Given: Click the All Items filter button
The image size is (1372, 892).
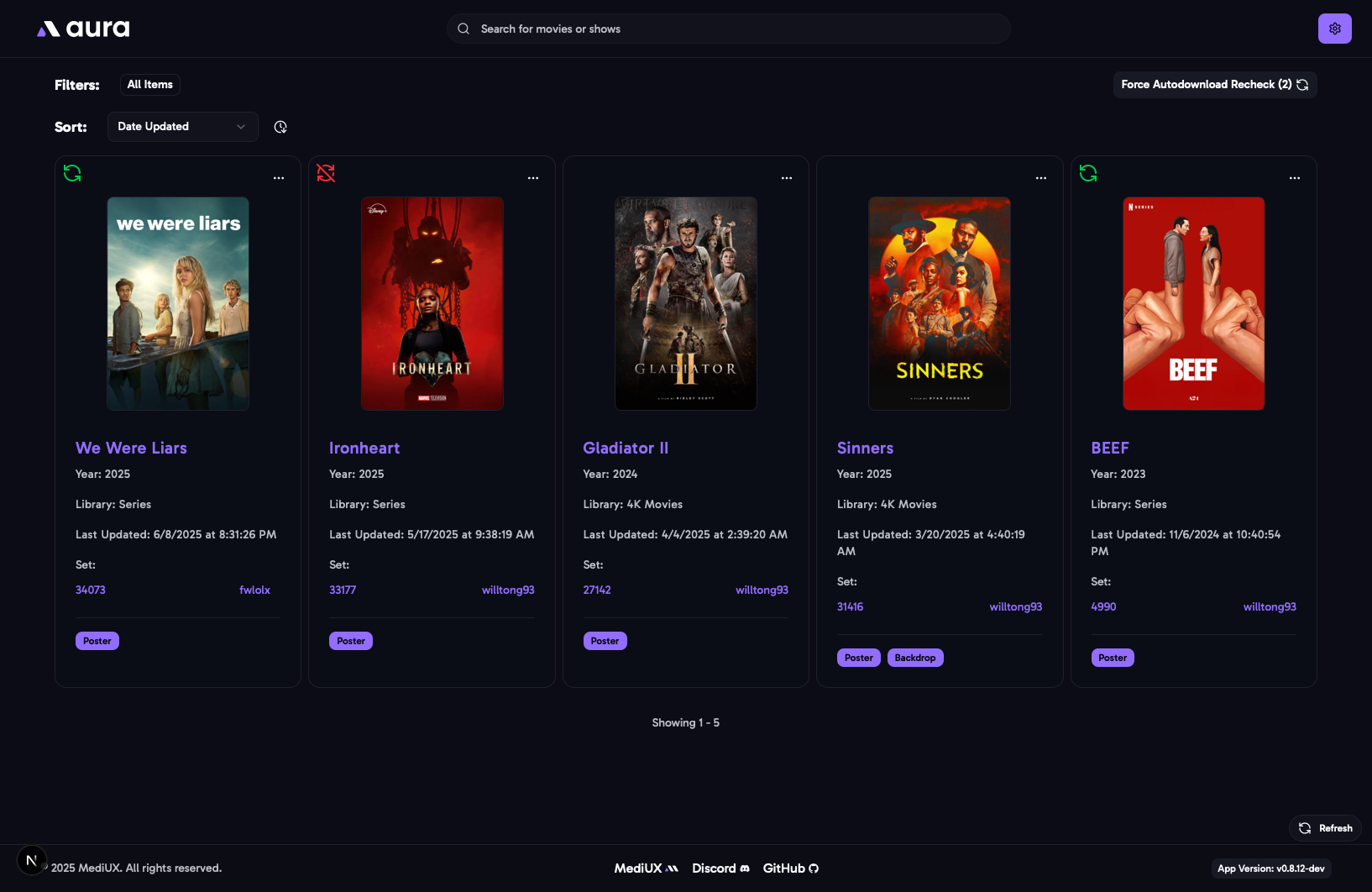Looking at the screenshot, I should pyautogui.click(x=150, y=85).
